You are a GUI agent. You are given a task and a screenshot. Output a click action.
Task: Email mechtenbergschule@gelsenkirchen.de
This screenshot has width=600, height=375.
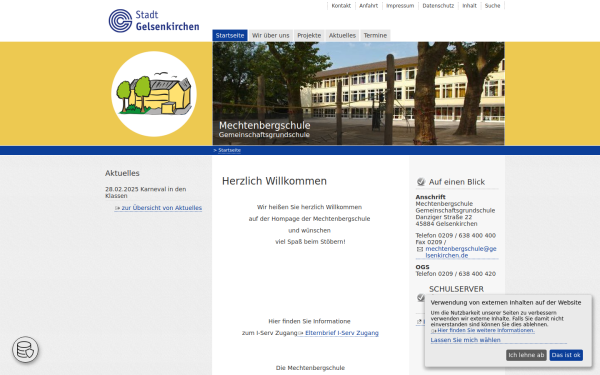[x=461, y=252]
